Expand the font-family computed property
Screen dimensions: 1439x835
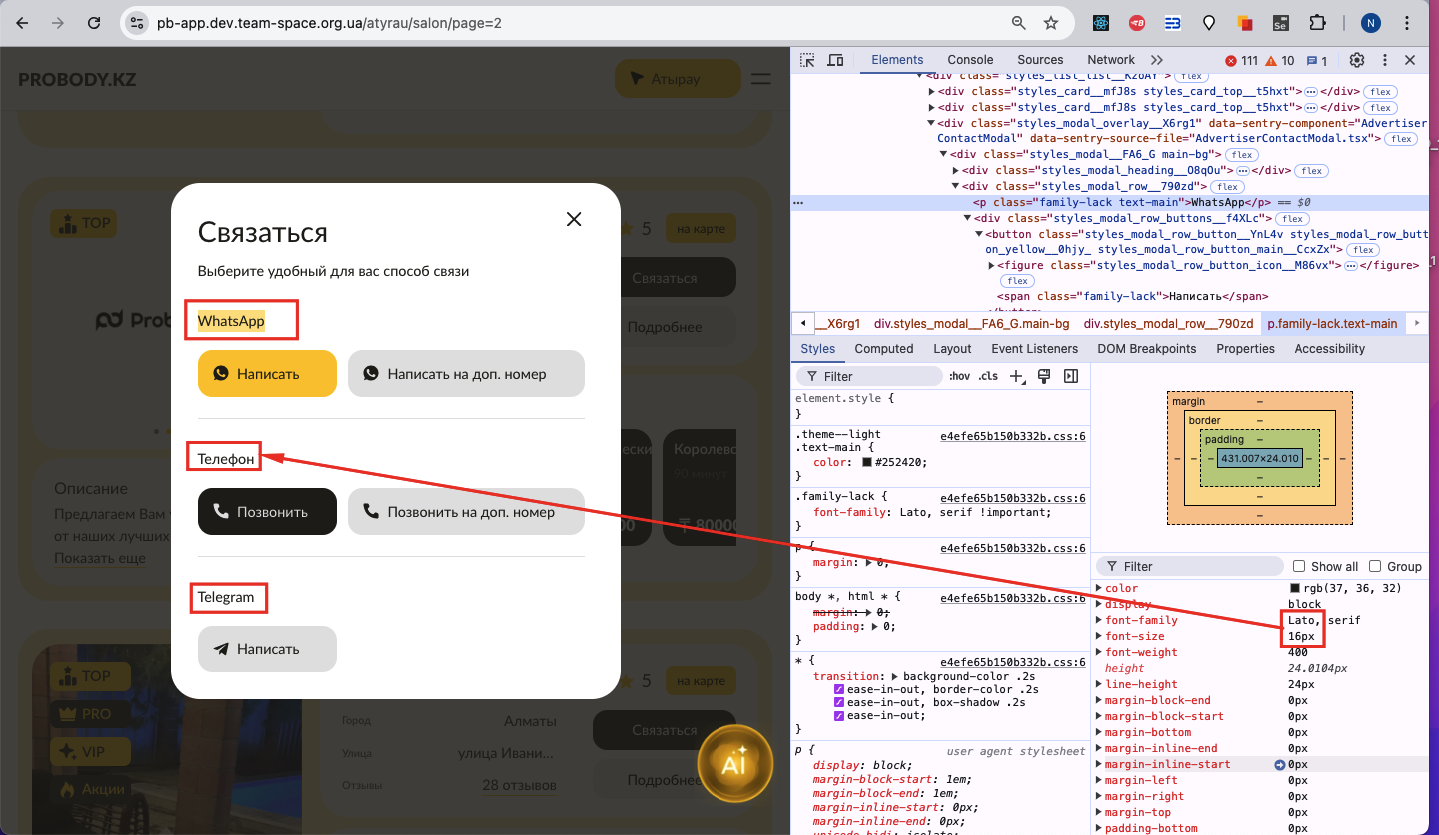point(1099,621)
